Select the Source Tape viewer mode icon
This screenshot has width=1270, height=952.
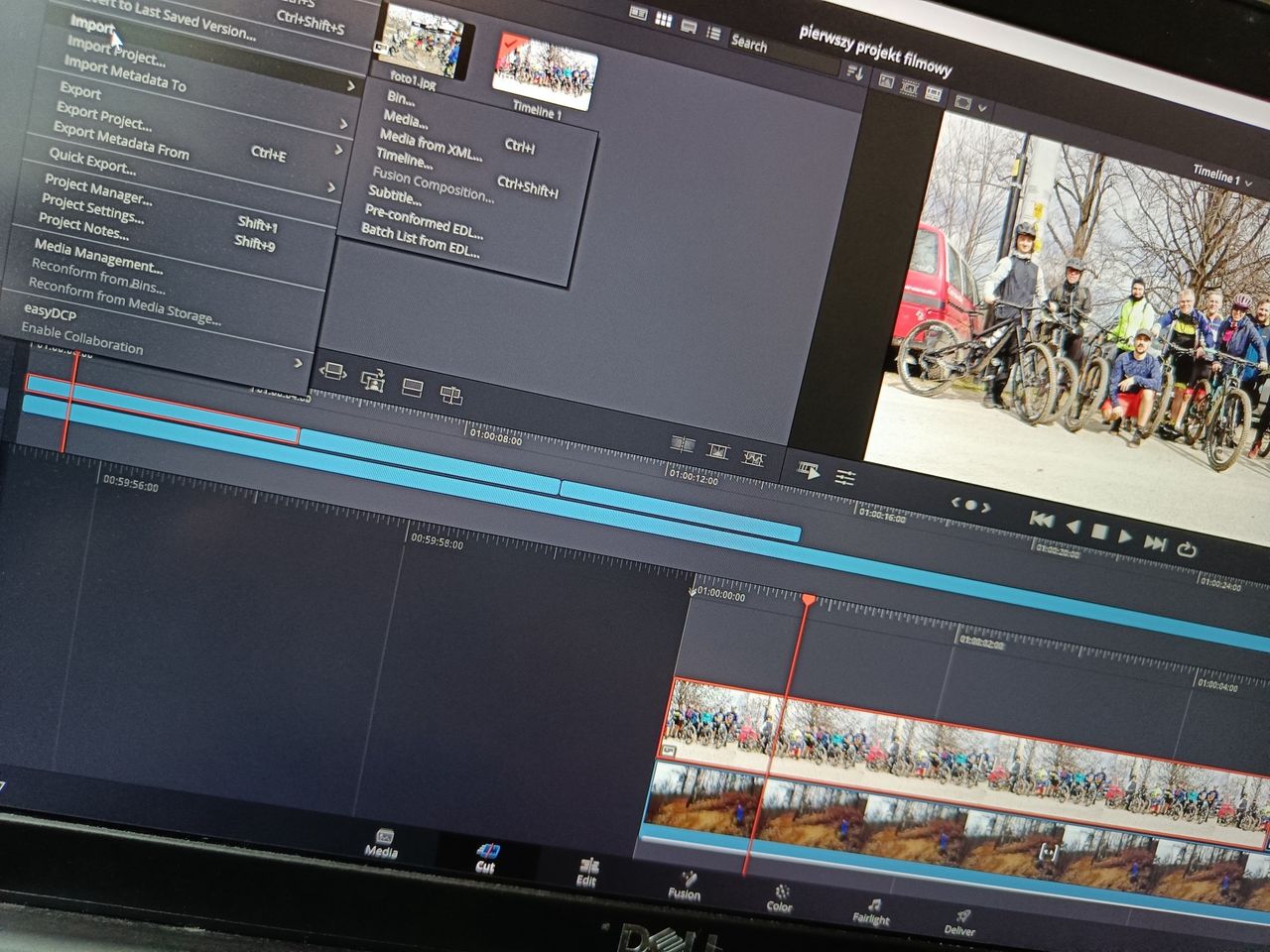pos(910,87)
